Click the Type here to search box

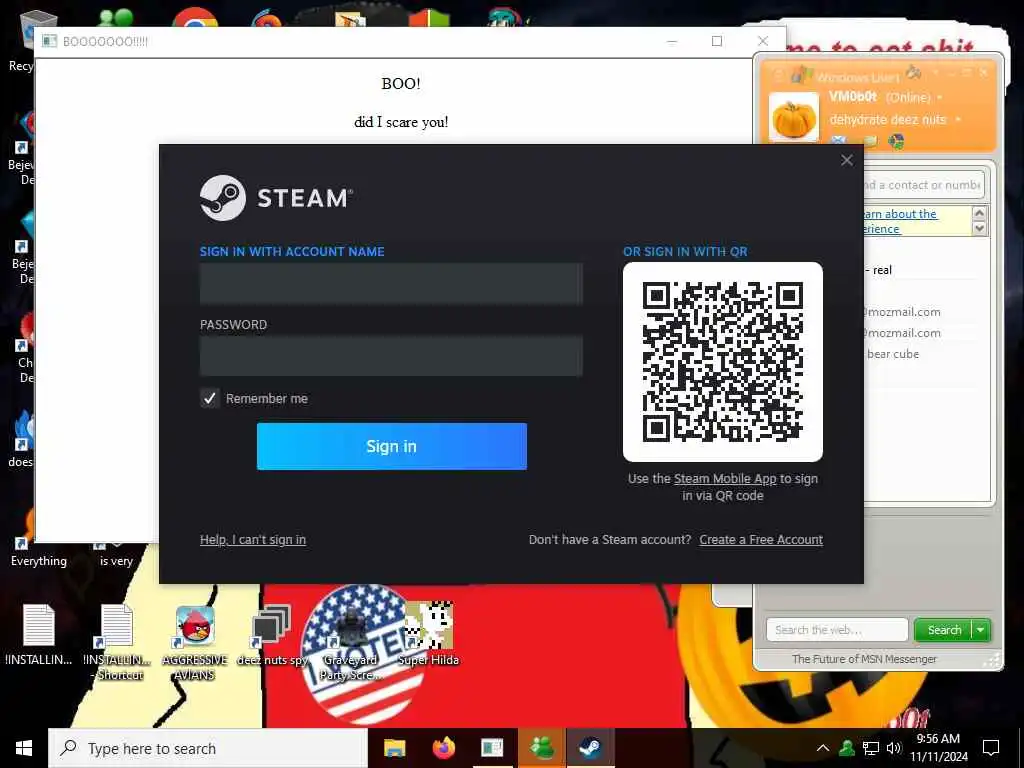pos(208,748)
